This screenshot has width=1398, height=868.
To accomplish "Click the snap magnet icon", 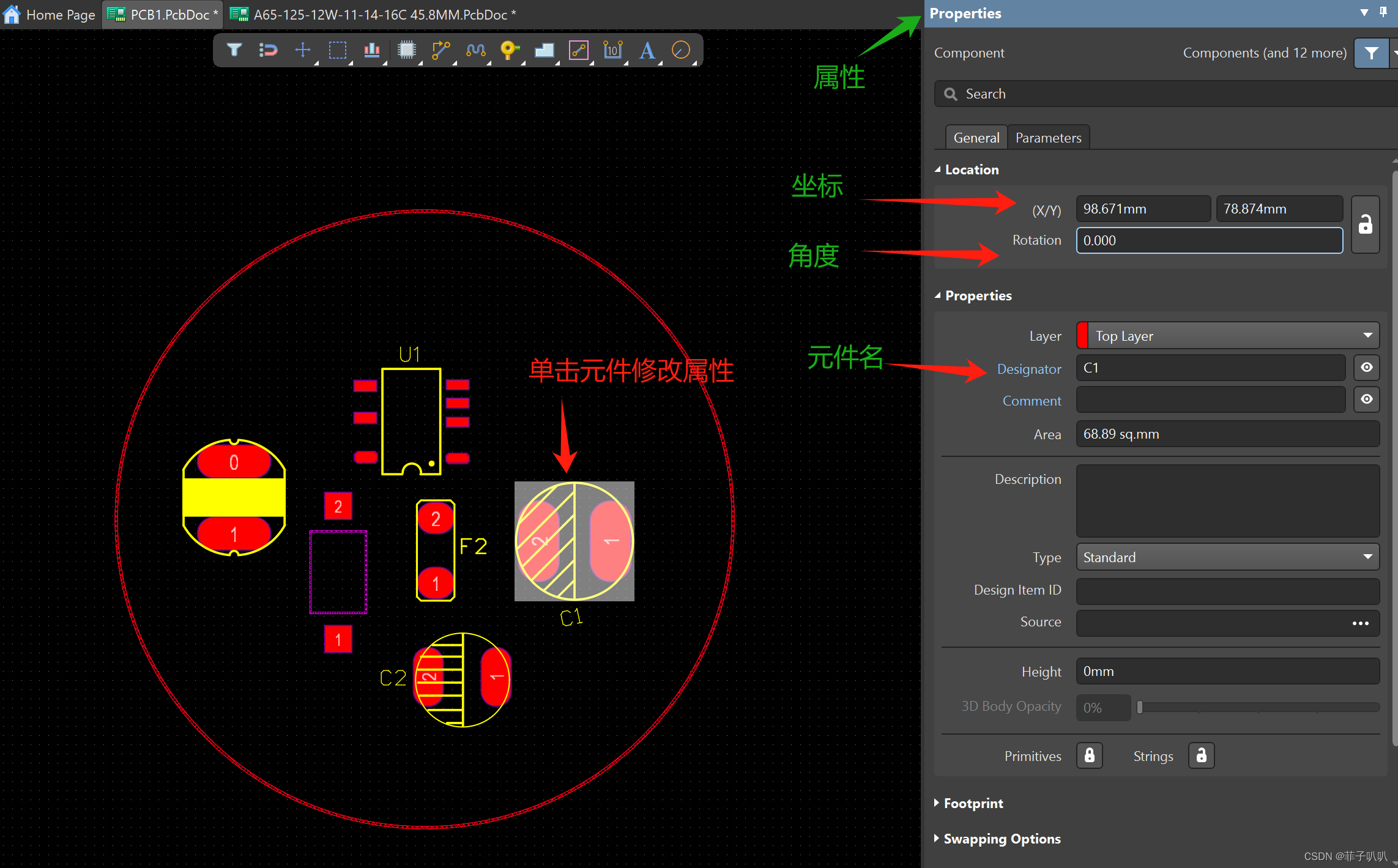I will click(x=268, y=50).
